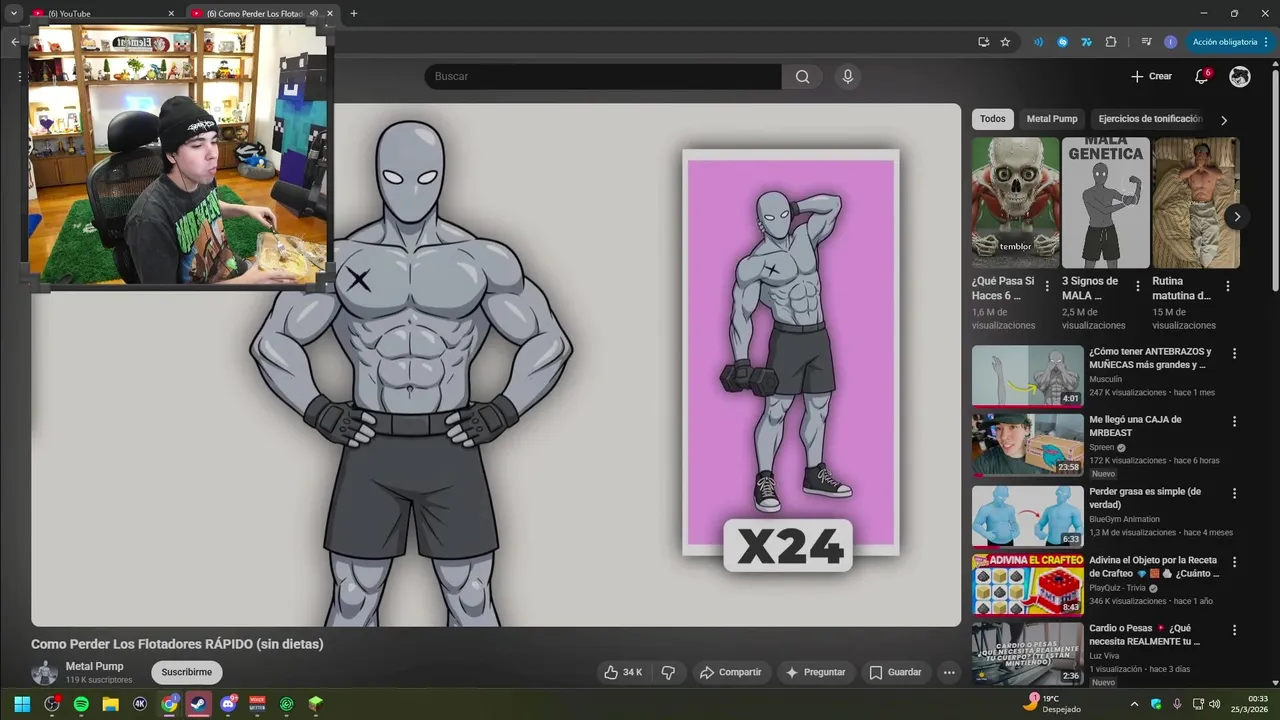The image size is (1280, 720).
Task: Open Spotify from the taskbar
Action: (81, 704)
